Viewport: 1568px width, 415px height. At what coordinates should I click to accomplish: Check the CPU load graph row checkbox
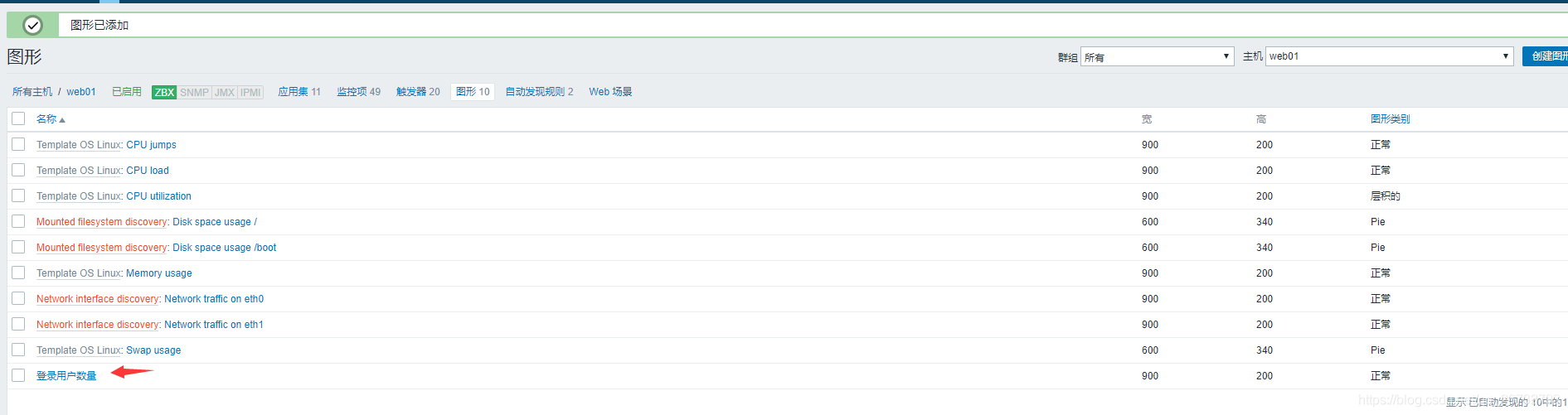[18, 170]
